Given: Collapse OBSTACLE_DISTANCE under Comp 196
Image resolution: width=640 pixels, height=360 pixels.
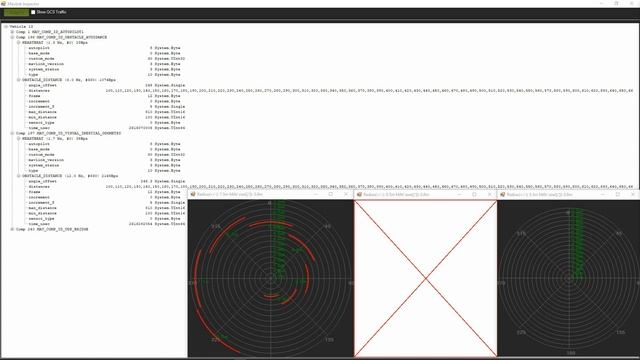Looking at the screenshot, I should 18,80.
